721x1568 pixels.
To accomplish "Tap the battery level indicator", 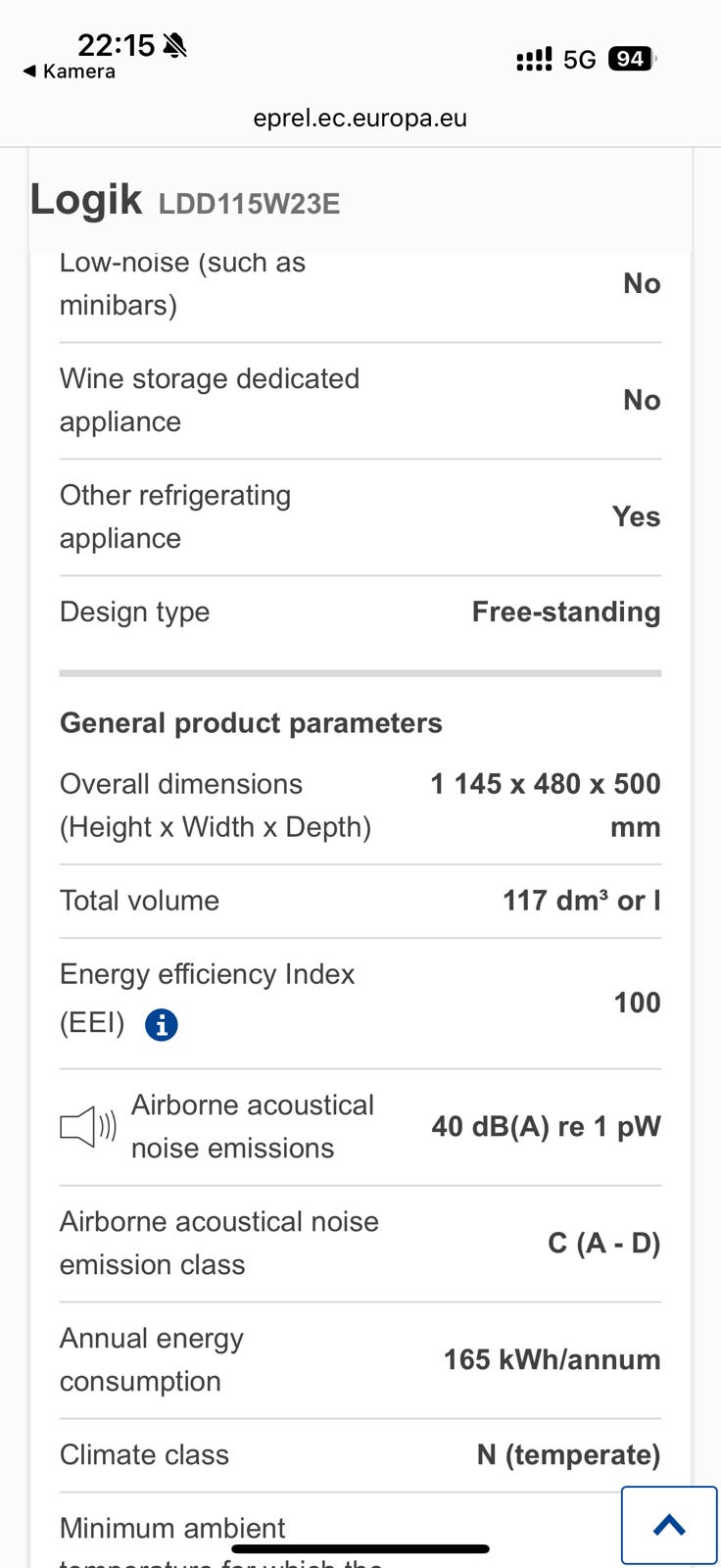I will (631, 59).
